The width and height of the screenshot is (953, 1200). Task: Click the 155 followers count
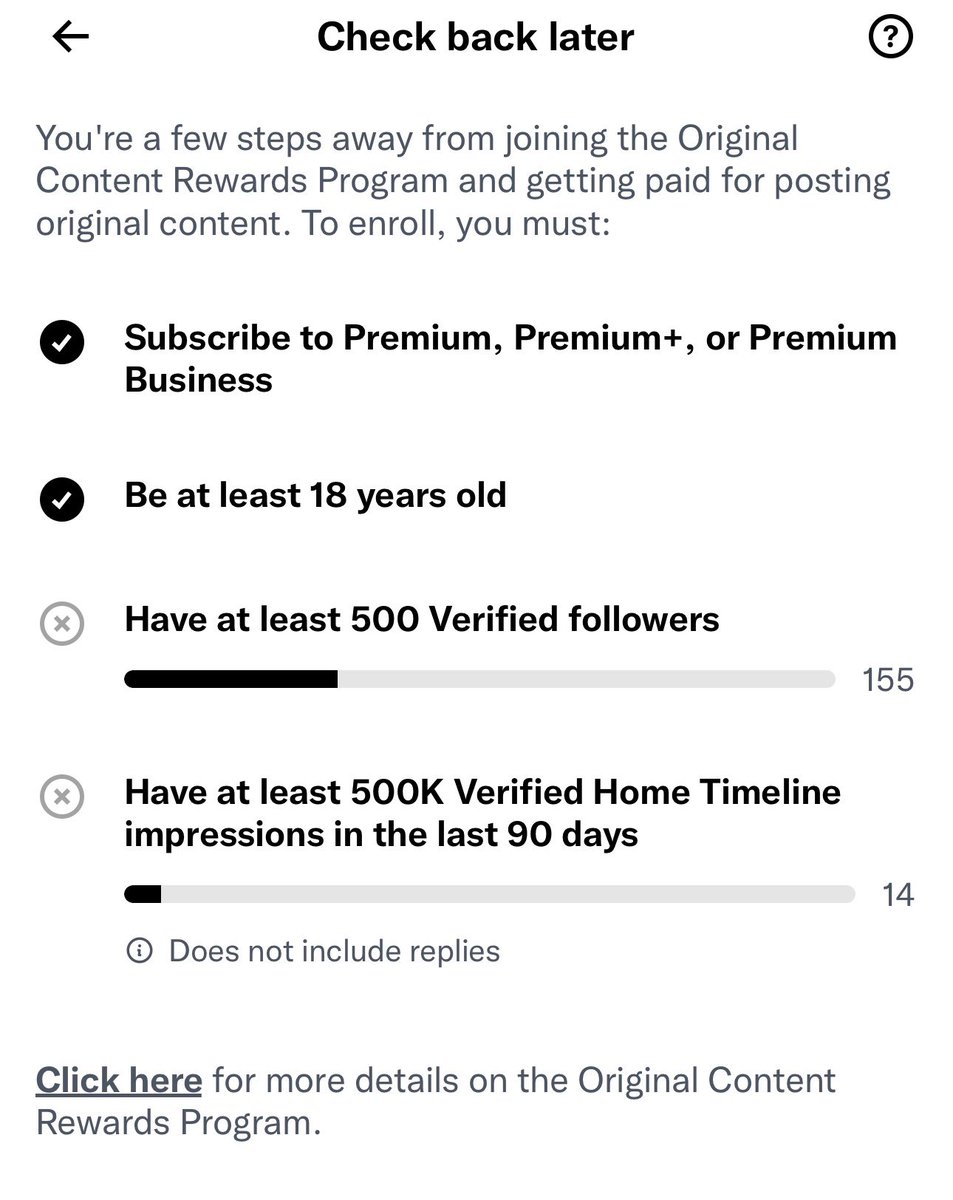click(x=888, y=680)
